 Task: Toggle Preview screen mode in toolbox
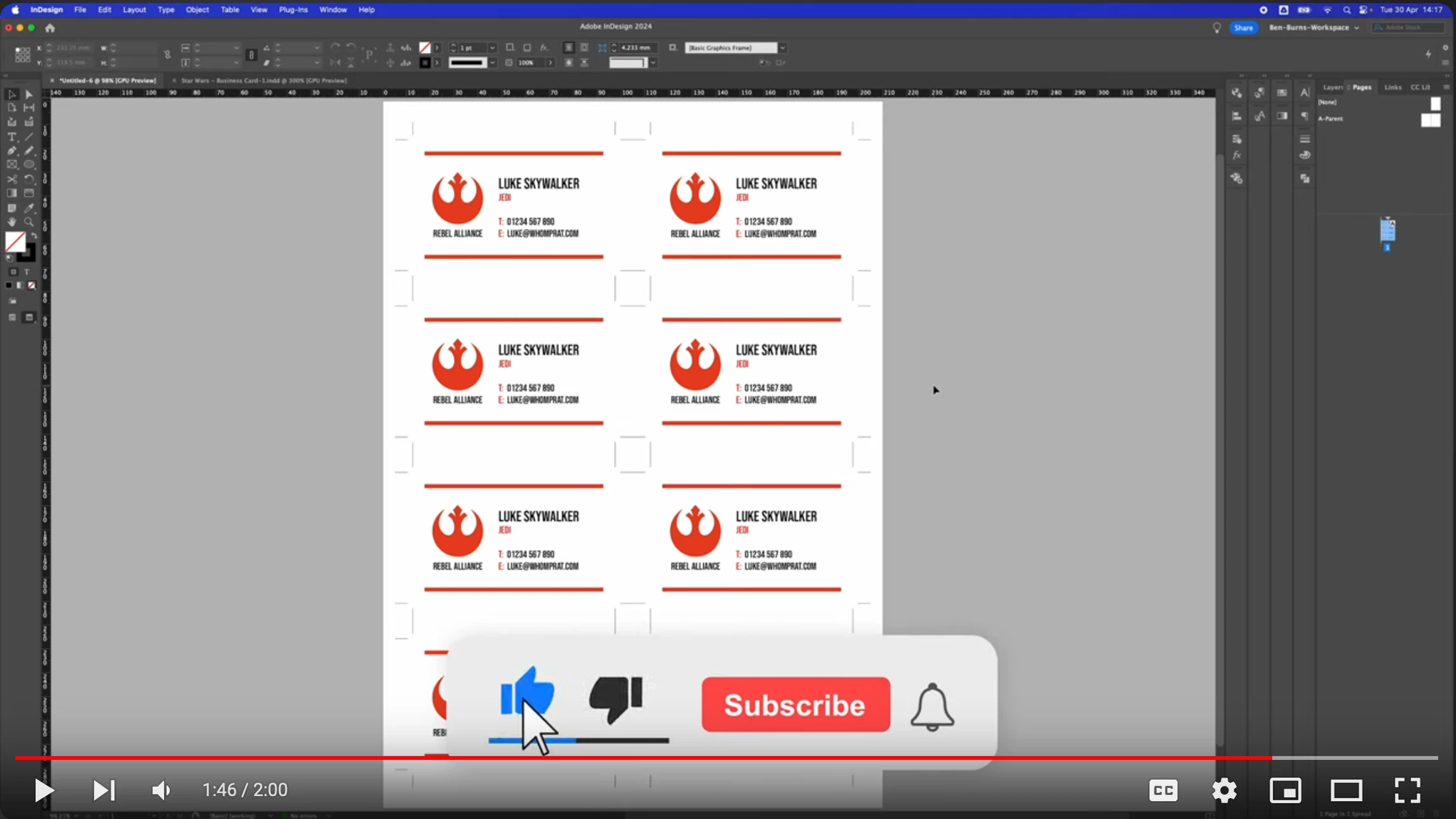(29, 317)
